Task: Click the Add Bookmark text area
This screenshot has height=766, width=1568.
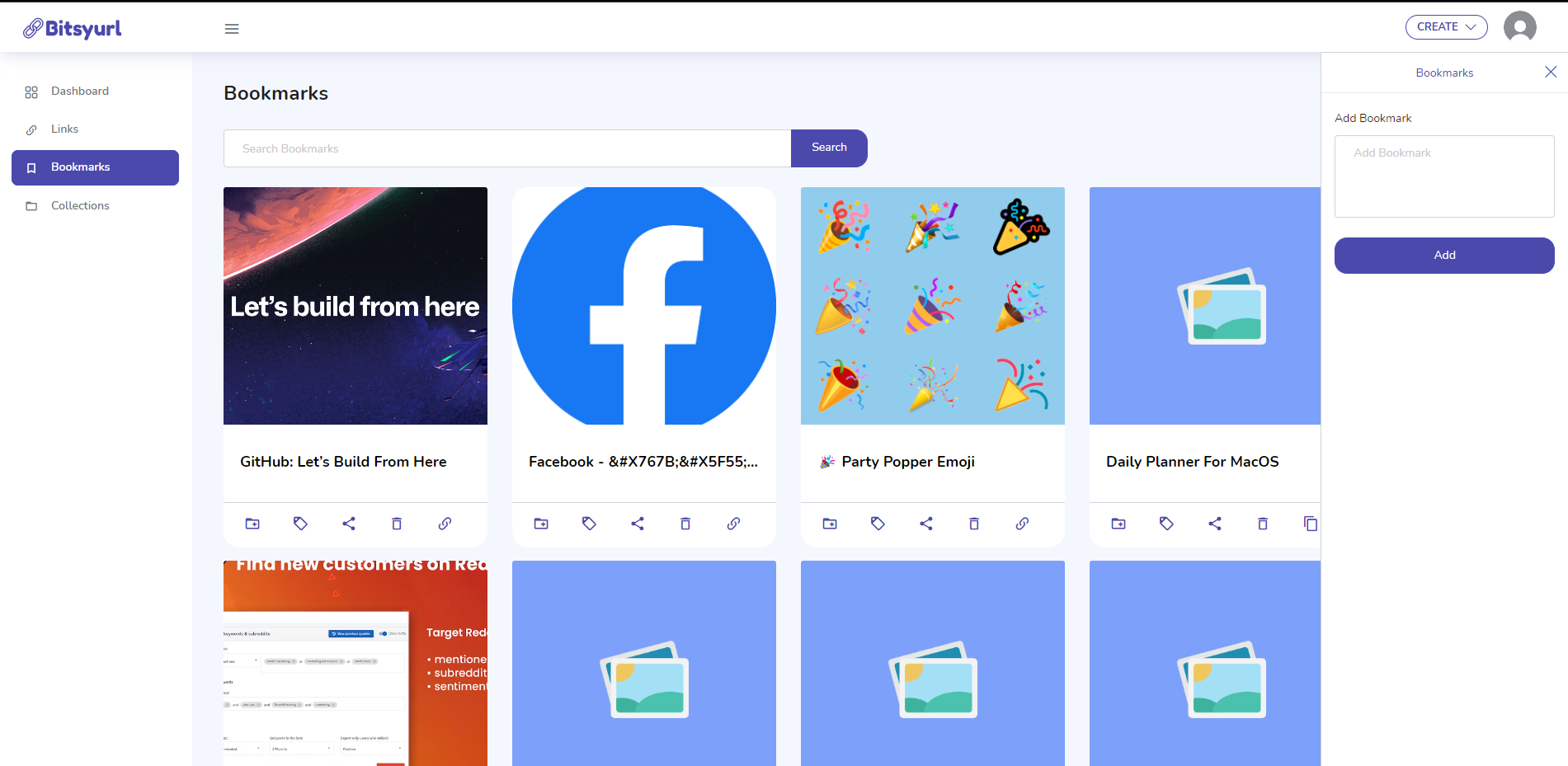Action: coord(1444,176)
